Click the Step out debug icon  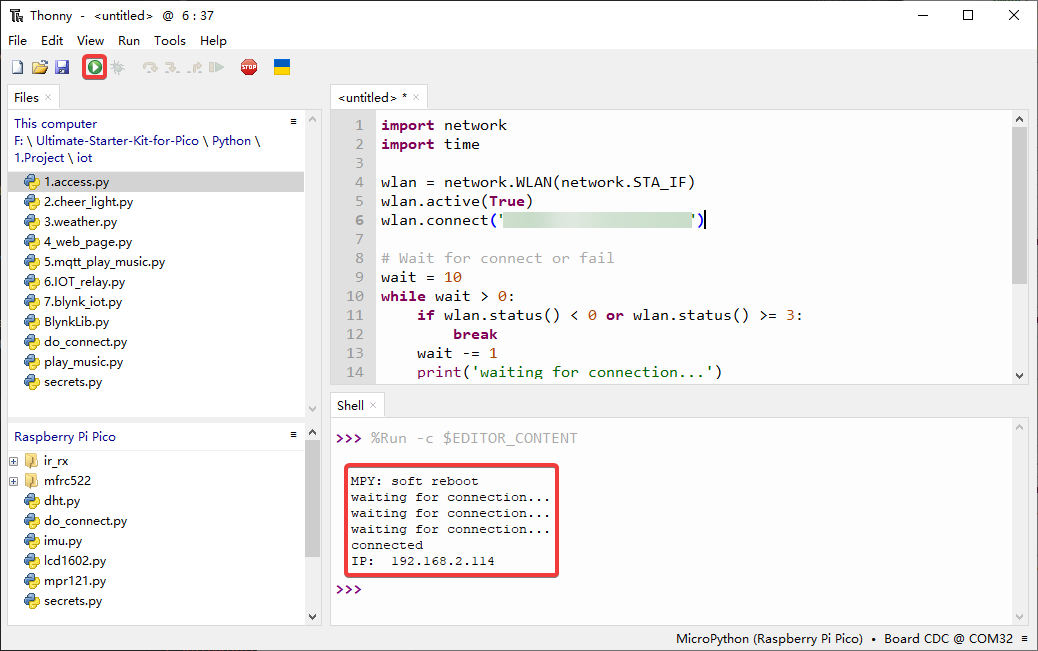click(x=195, y=67)
